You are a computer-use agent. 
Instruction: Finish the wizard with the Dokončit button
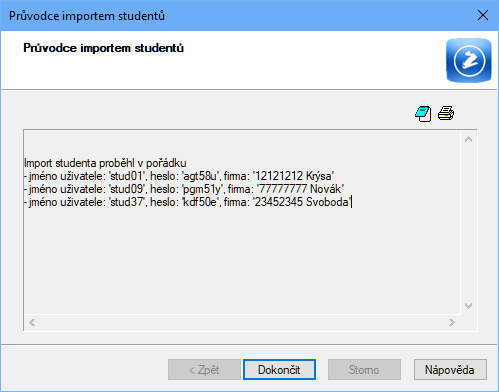[x=279, y=369]
